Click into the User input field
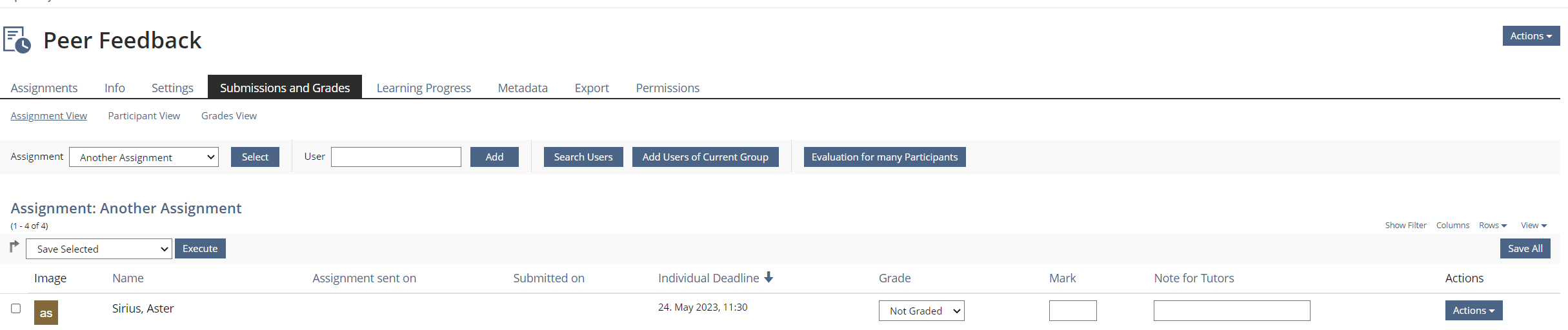 396,157
